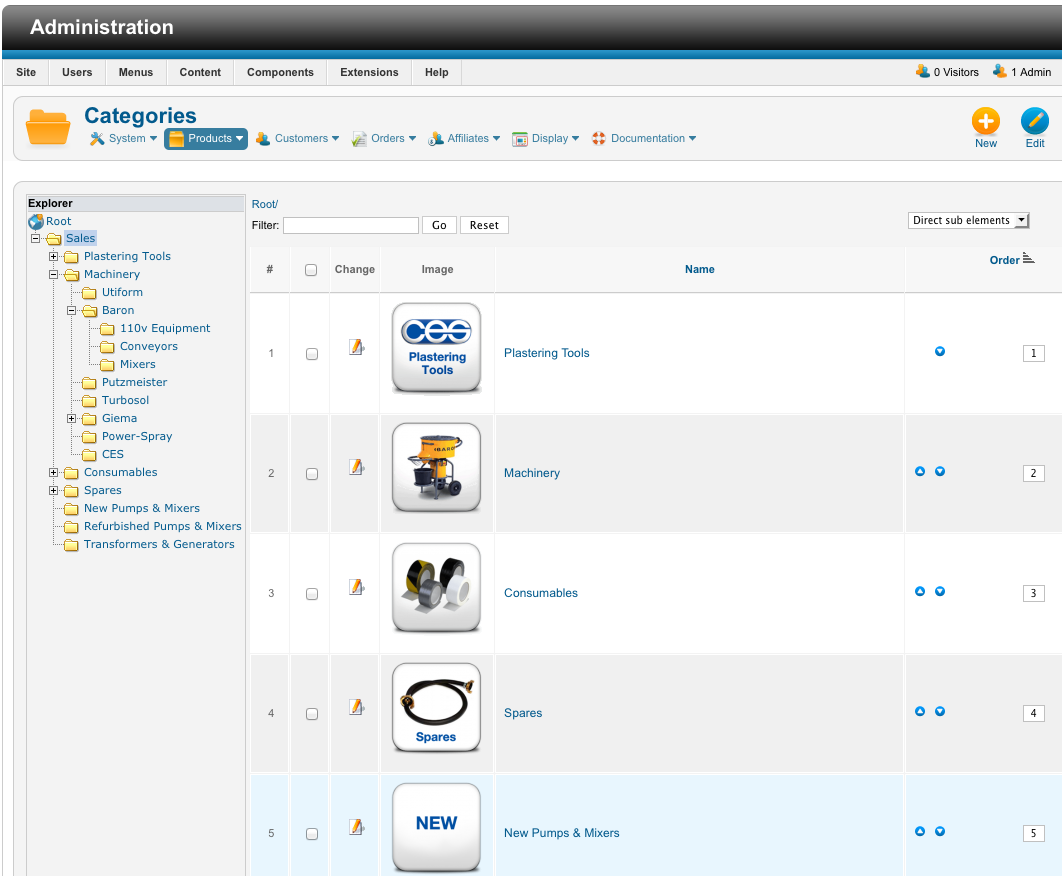1062x876 pixels.
Task: Open the Affiliates menu
Action: pos(464,138)
